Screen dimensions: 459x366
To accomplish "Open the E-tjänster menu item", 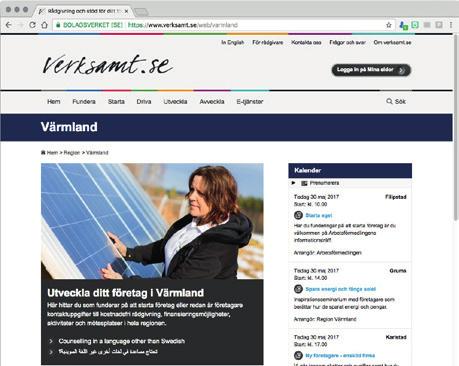I will pos(250,101).
